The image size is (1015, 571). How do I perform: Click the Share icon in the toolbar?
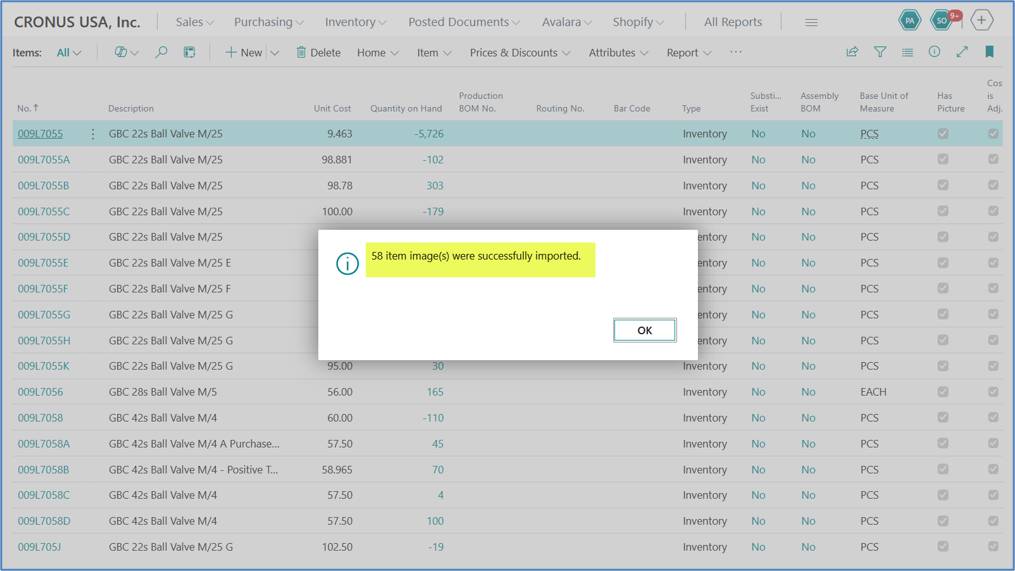pos(852,52)
